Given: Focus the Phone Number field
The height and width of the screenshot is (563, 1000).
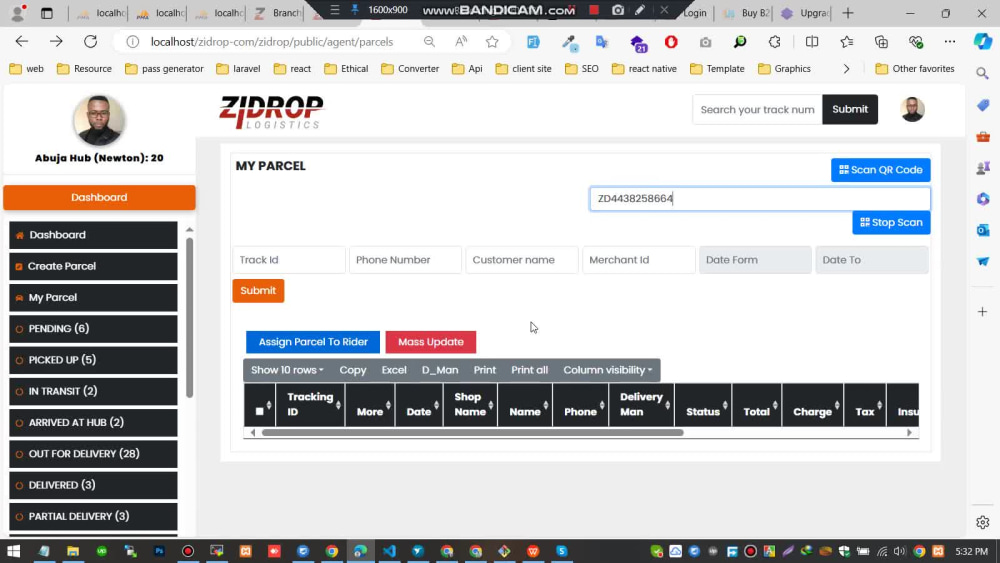Looking at the screenshot, I should tap(405, 260).
